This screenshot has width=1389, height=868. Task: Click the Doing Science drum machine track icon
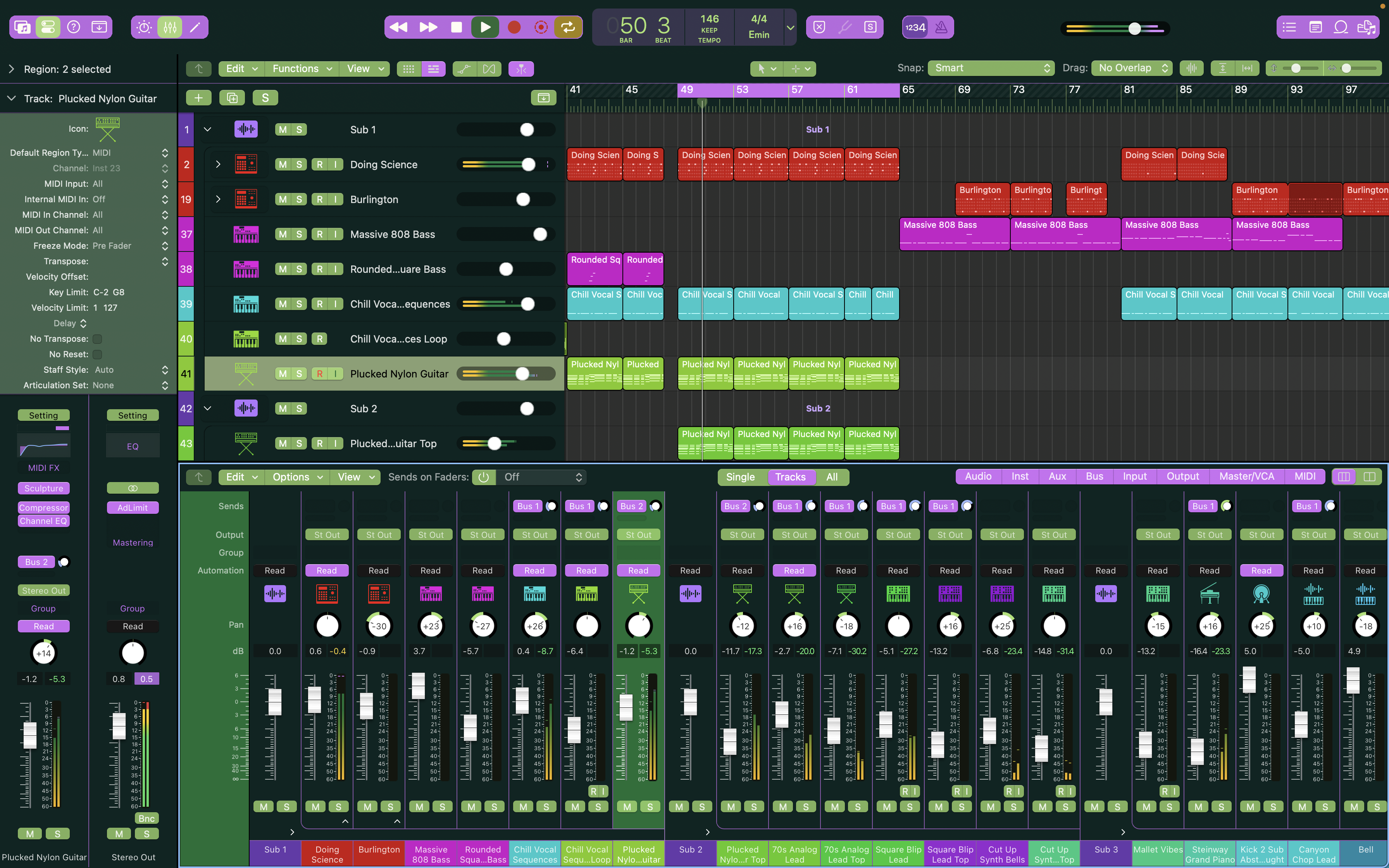246,164
